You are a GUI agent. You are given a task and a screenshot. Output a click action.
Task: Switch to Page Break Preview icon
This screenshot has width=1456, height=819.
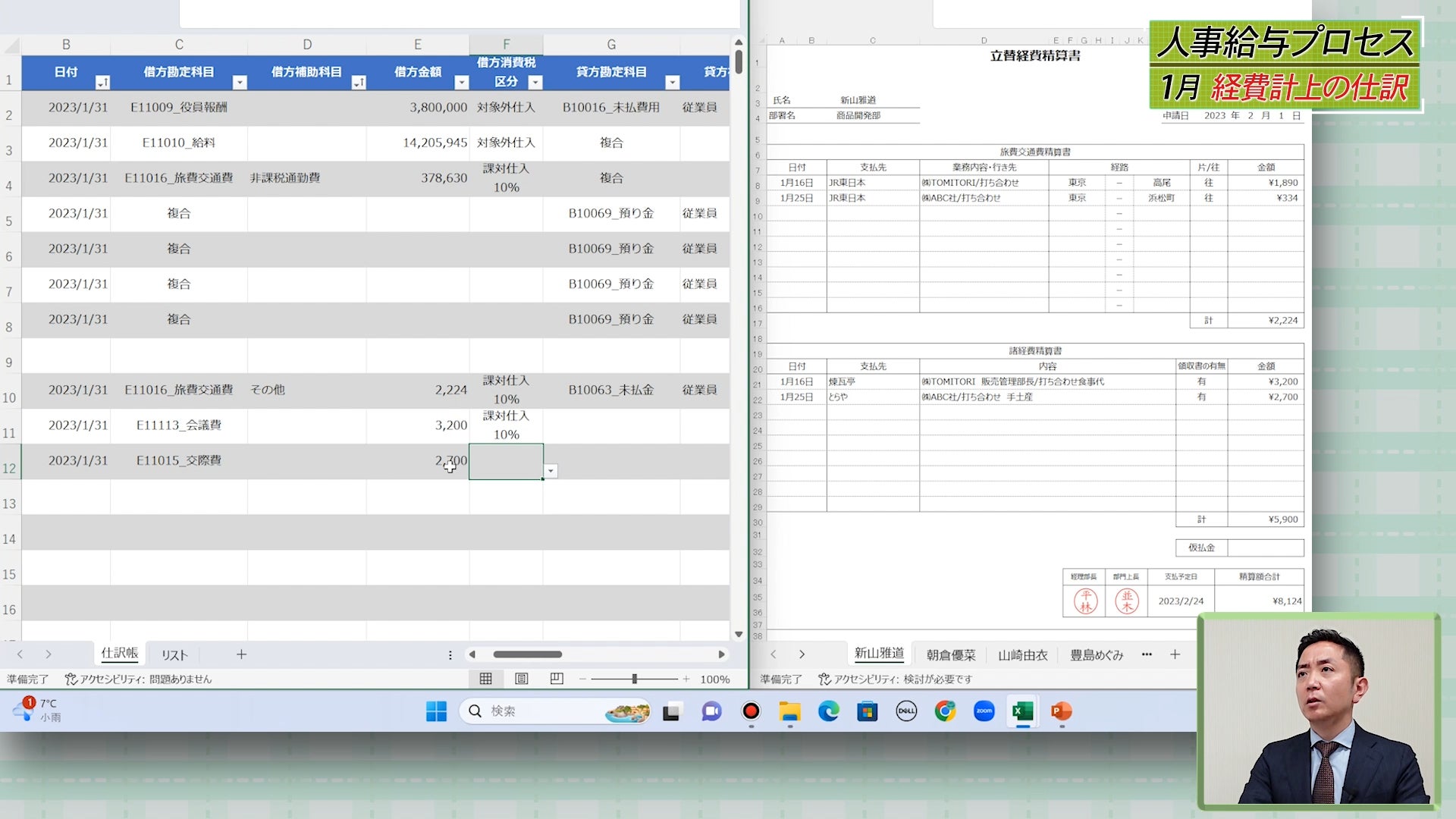tap(557, 679)
